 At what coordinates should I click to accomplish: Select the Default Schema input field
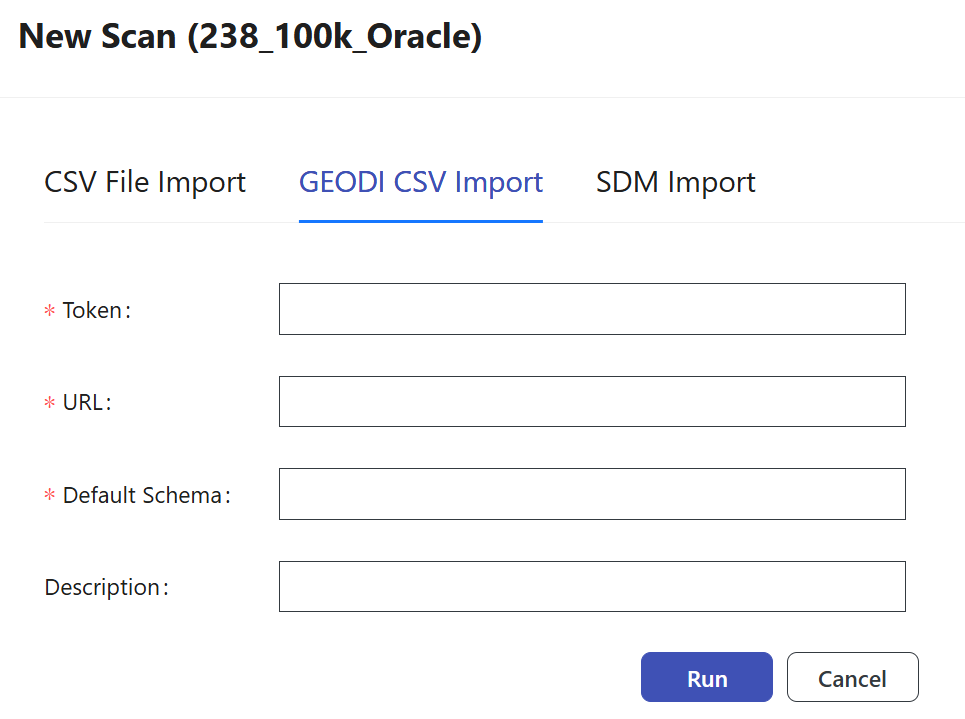pos(592,494)
